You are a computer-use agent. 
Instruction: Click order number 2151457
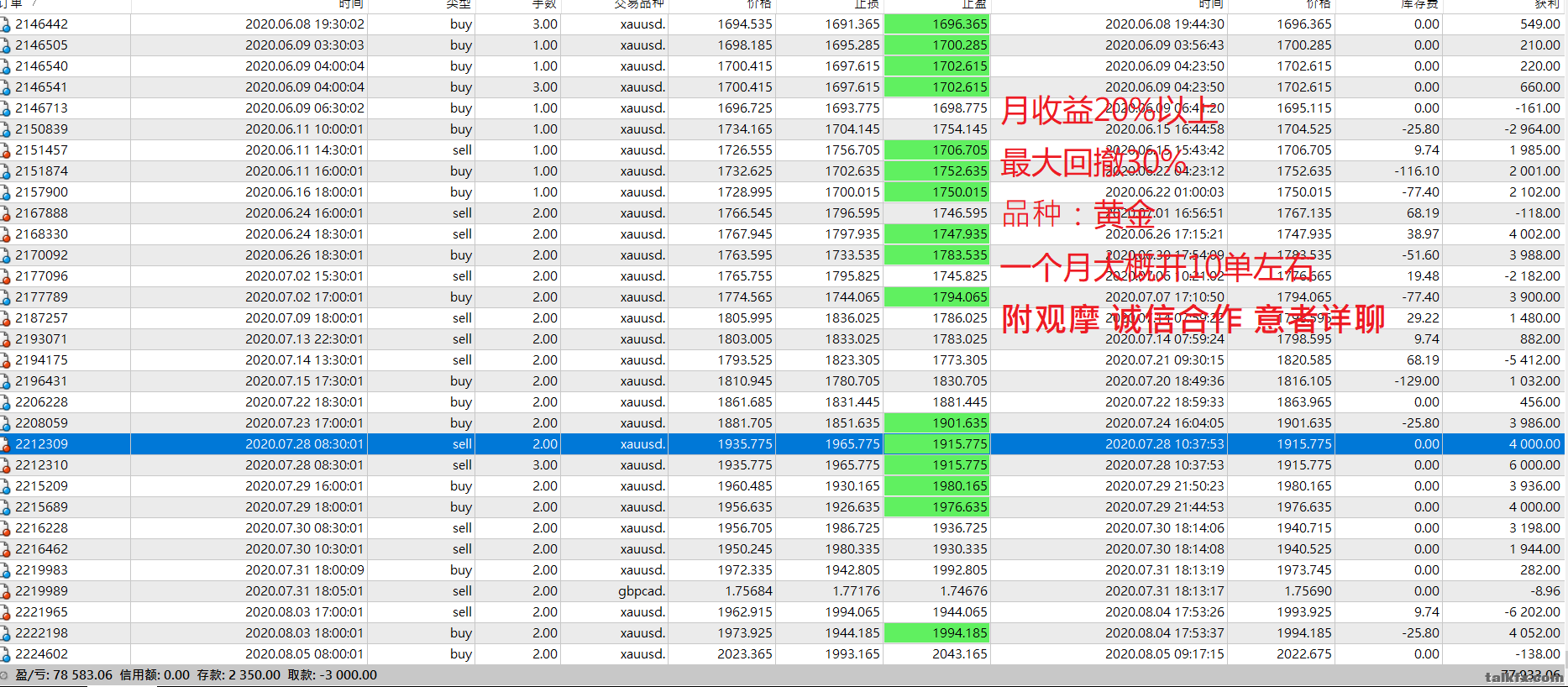(41, 150)
